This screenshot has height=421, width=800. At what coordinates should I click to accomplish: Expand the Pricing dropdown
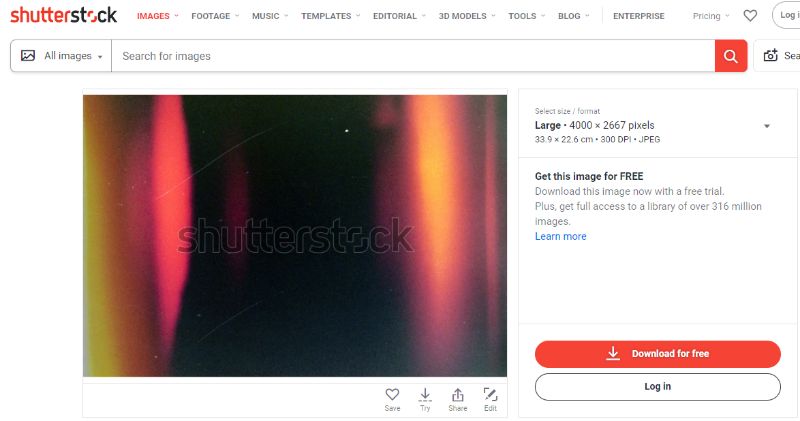click(x=711, y=16)
